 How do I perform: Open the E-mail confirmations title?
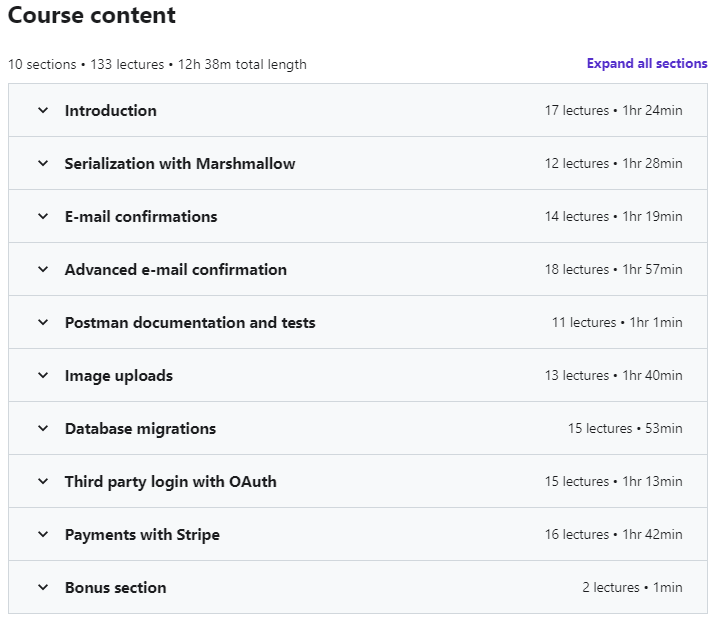141,217
